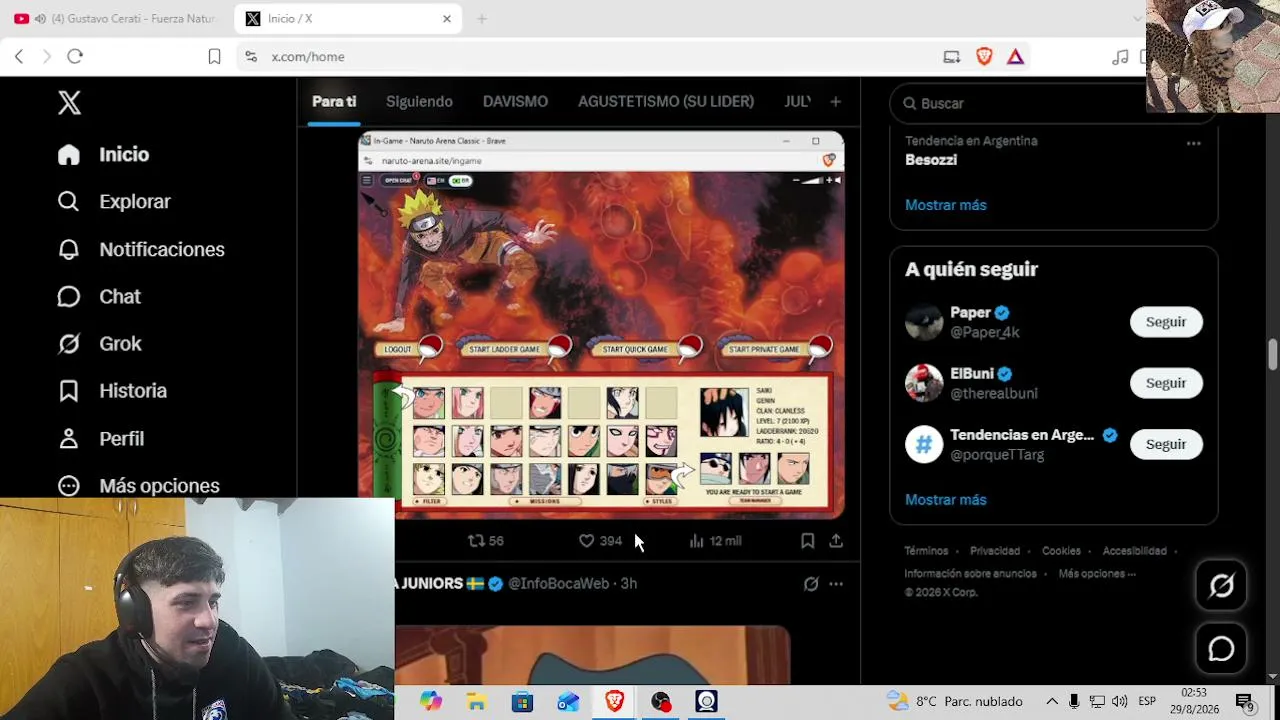Open Microsoft Store from the taskbar
1280x720 pixels.
coord(522,702)
